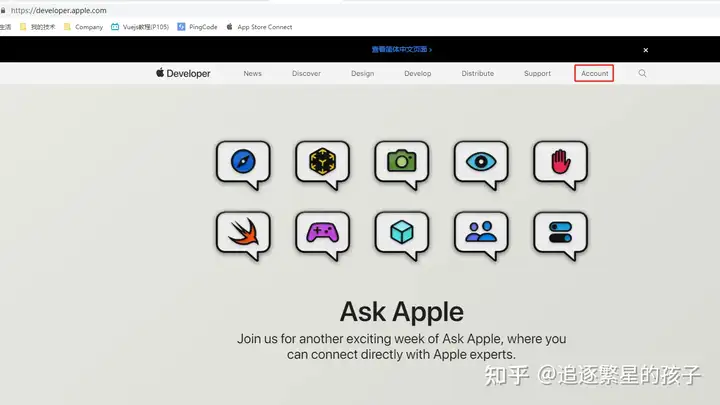Click the purple game controller bubble icon
Image resolution: width=720 pixels, height=405 pixels.
pos(323,235)
